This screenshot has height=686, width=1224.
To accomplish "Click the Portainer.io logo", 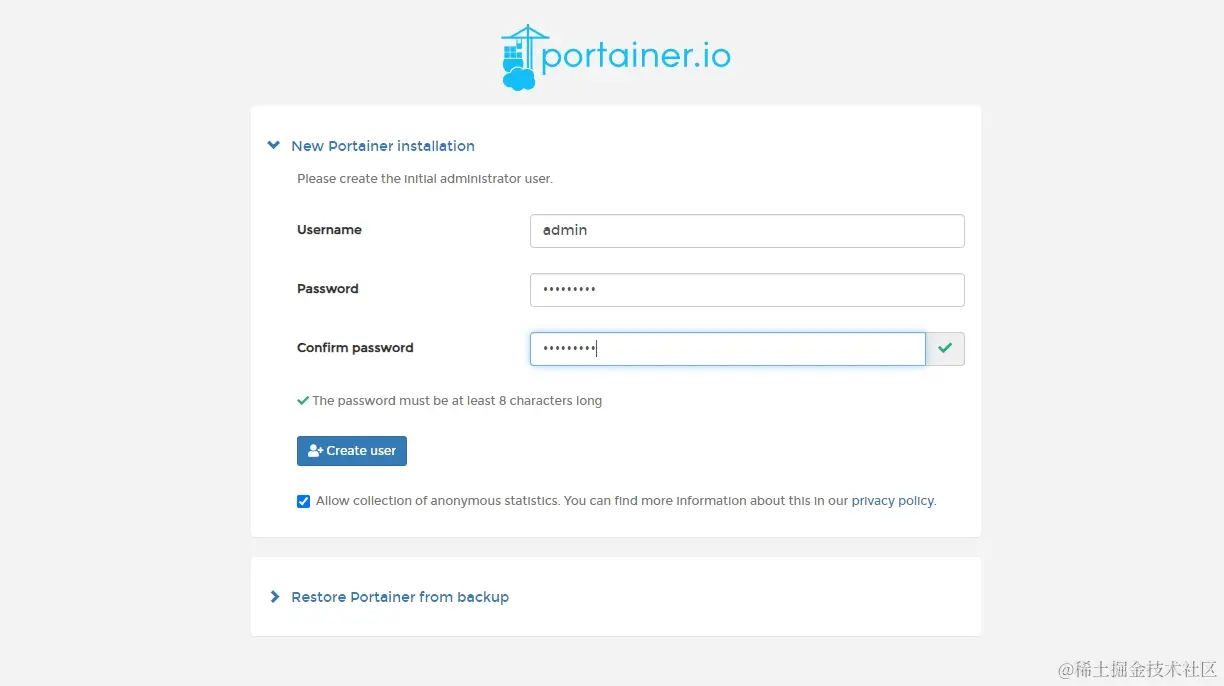I will point(616,58).
